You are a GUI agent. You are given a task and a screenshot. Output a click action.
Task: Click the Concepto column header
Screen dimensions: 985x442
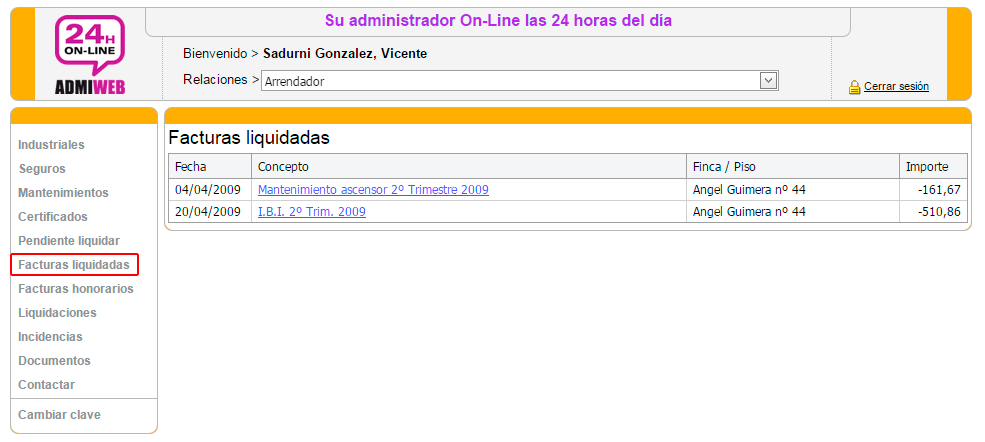(469, 166)
